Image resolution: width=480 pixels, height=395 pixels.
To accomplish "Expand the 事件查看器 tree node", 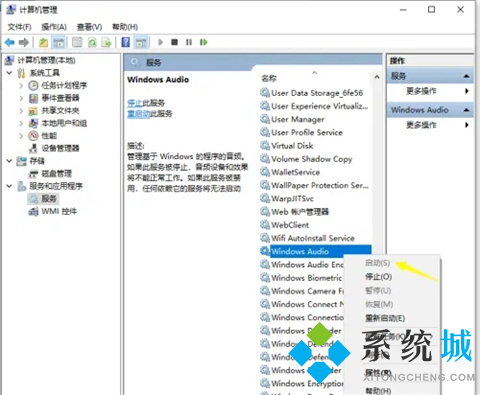I will tap(21, 98).
